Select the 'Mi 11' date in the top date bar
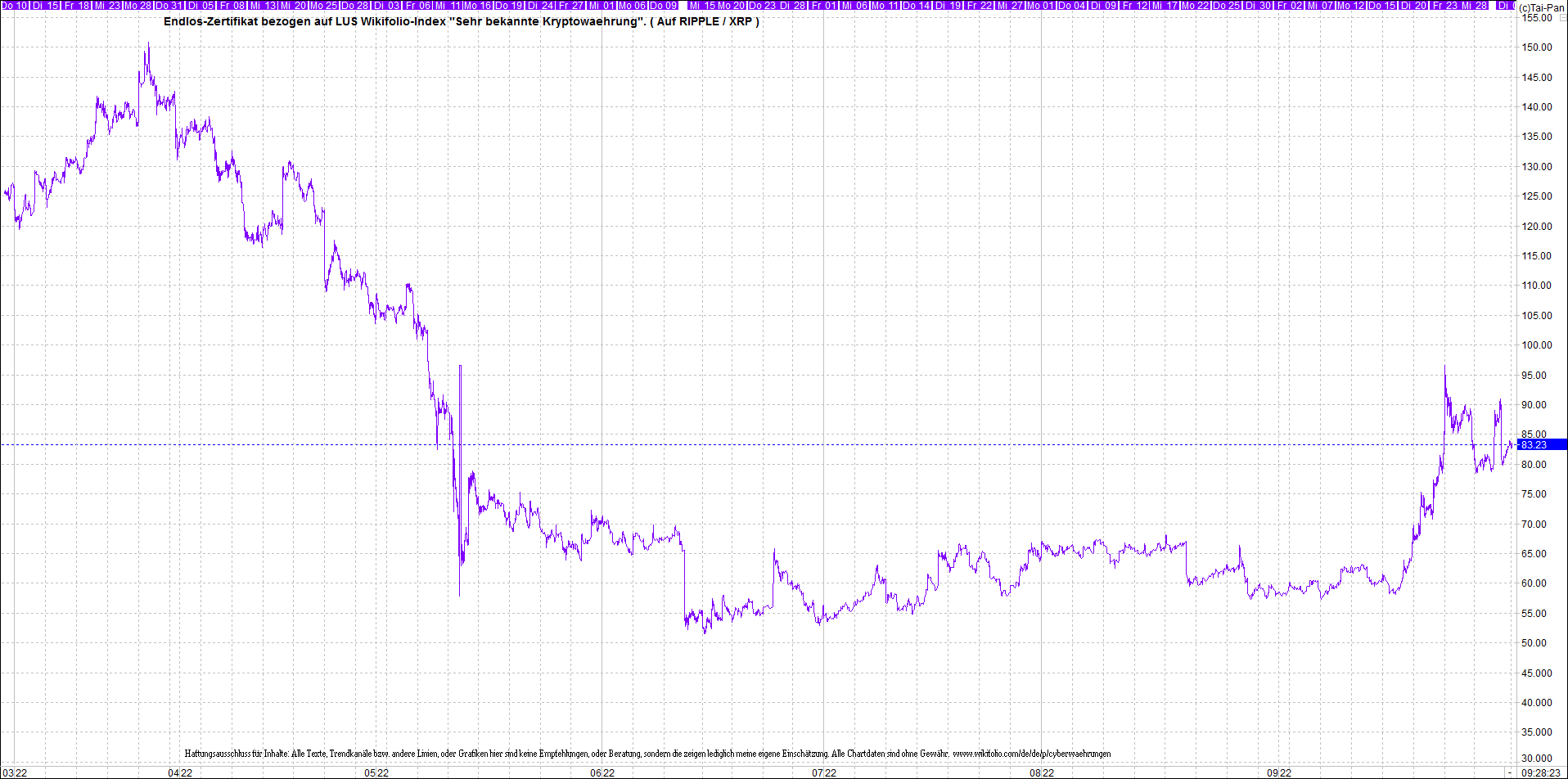The width and height of the screenshot is (1568, 779). pyautogui.click(x=448, y=5)
